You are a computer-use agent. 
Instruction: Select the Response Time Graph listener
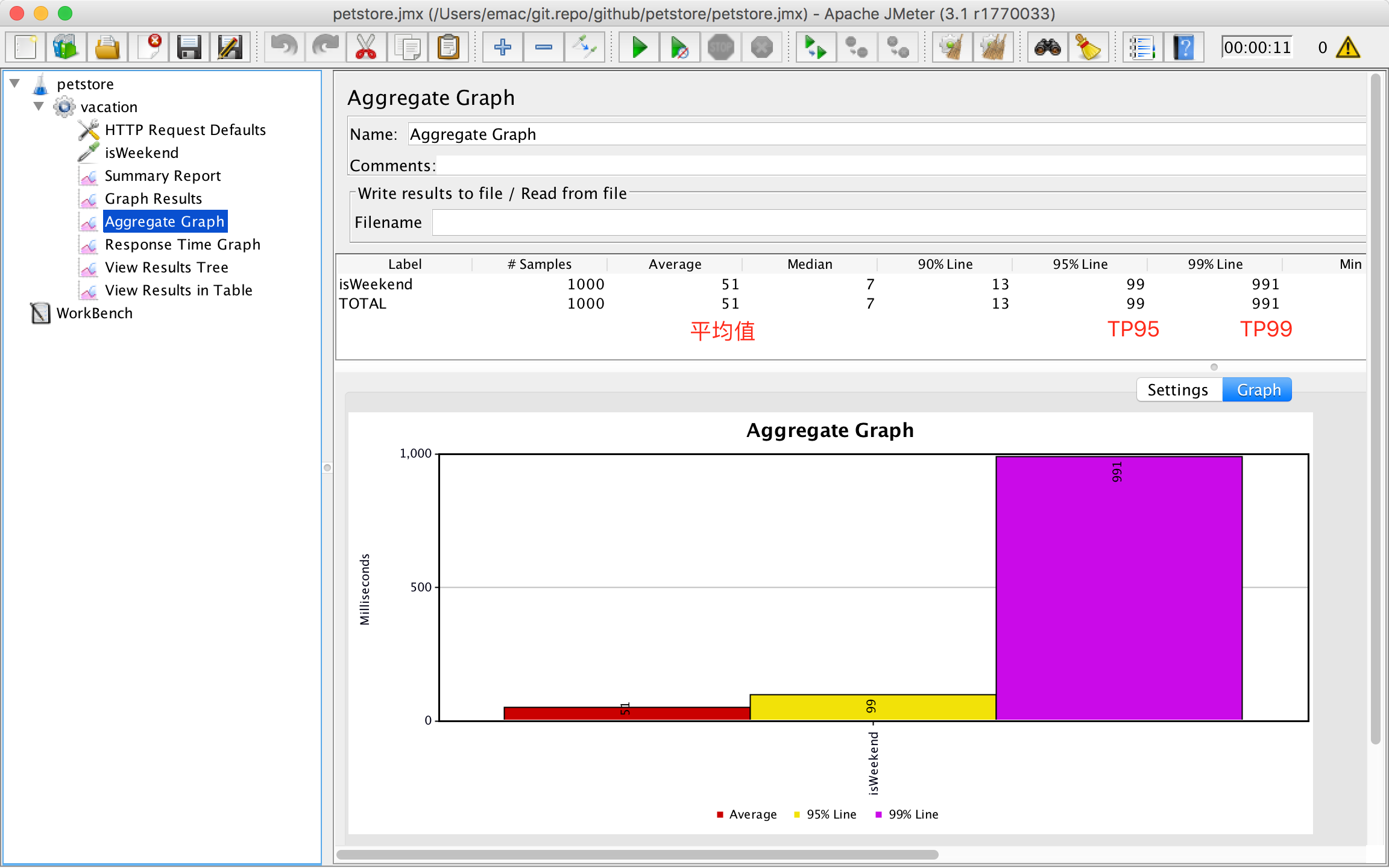coord(182,244)
